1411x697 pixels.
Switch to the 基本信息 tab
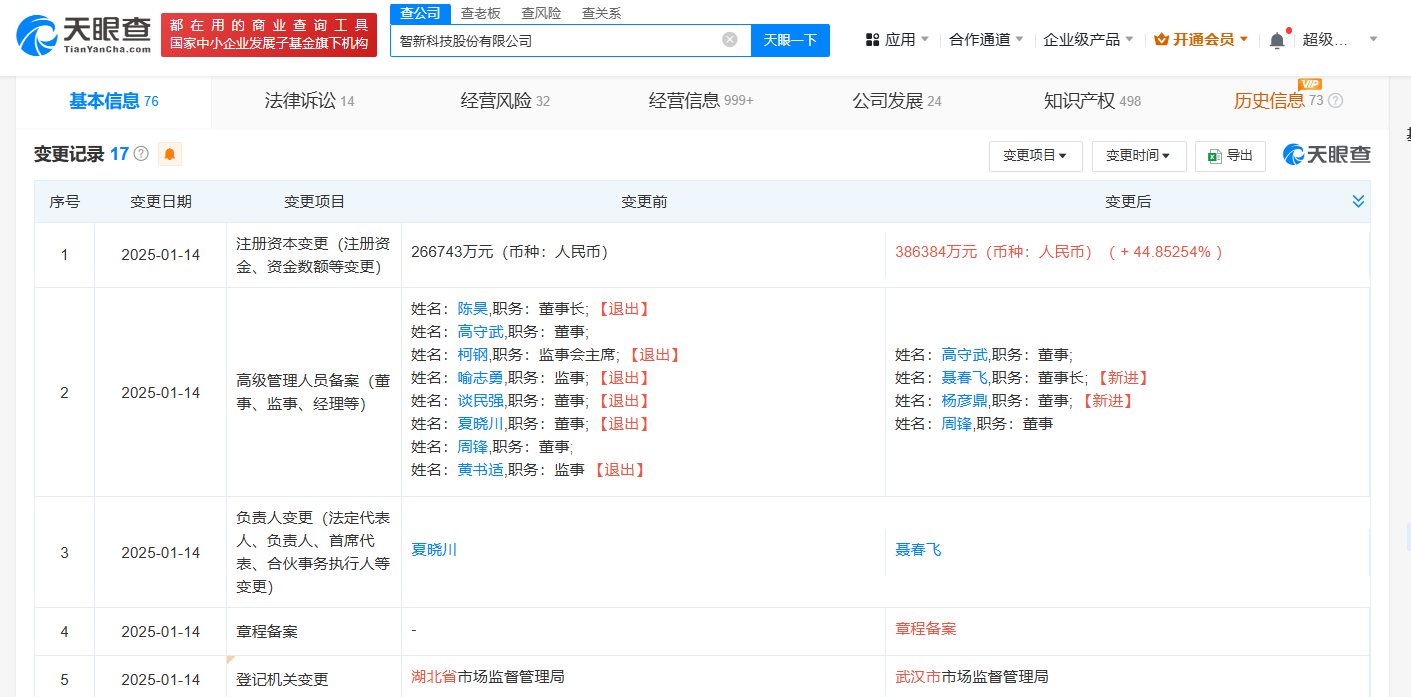click(x=113, y=101)
